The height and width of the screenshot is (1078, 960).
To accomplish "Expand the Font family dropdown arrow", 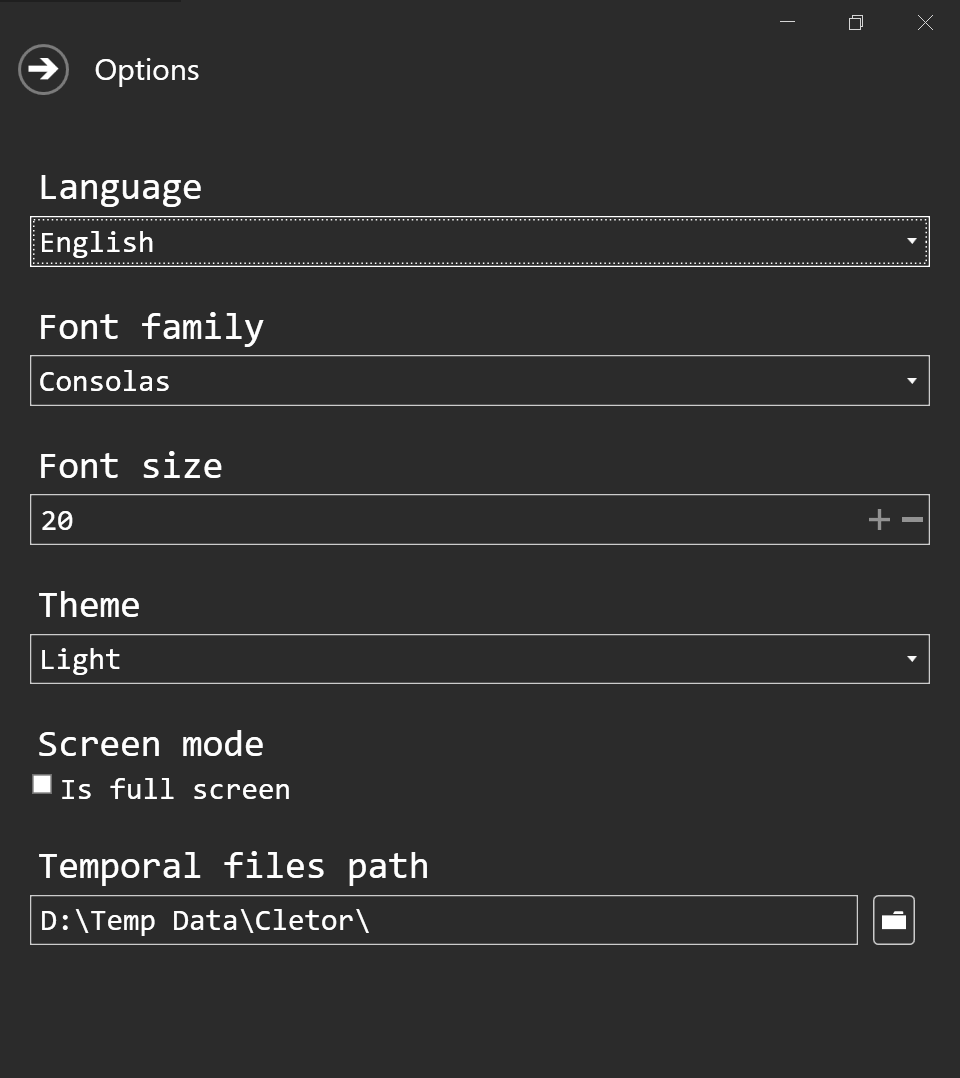I will (911, 381).
